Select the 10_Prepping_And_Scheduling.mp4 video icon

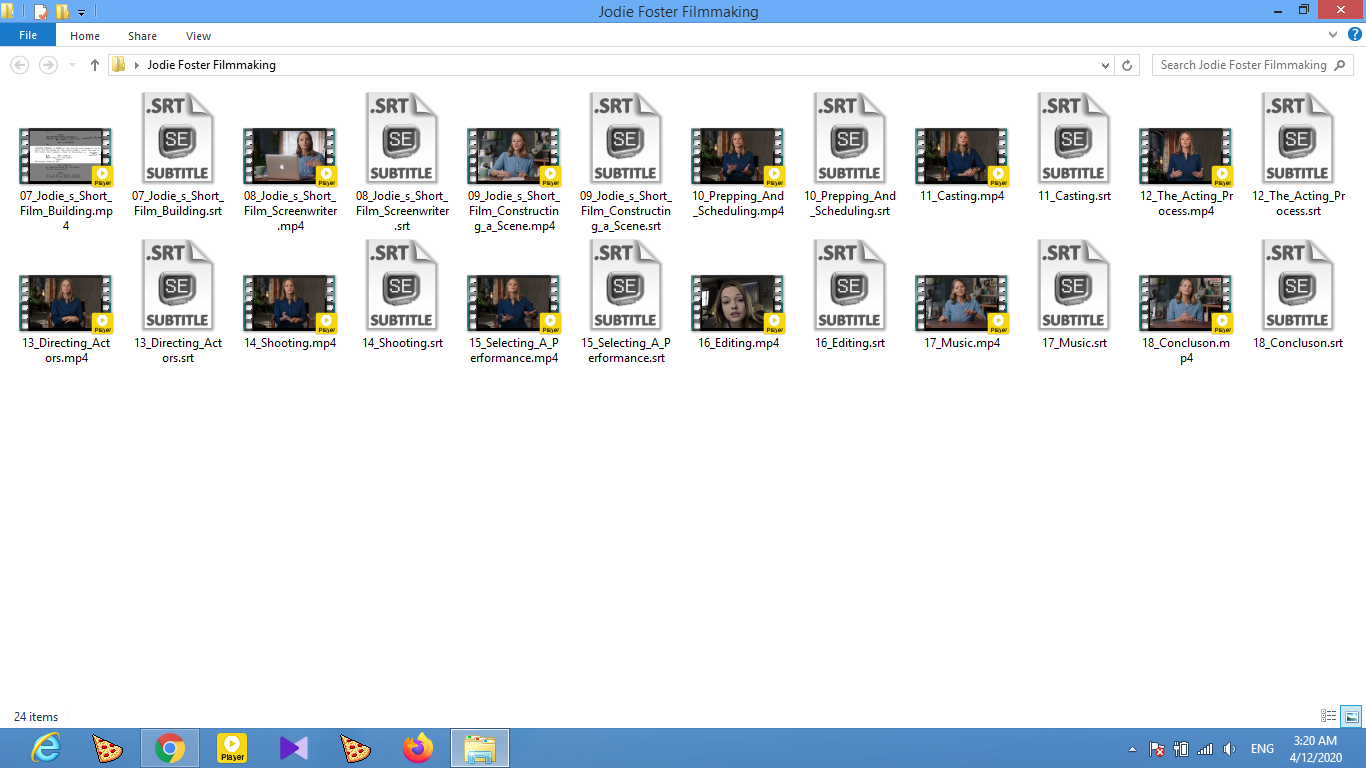[x=738, y=158]
